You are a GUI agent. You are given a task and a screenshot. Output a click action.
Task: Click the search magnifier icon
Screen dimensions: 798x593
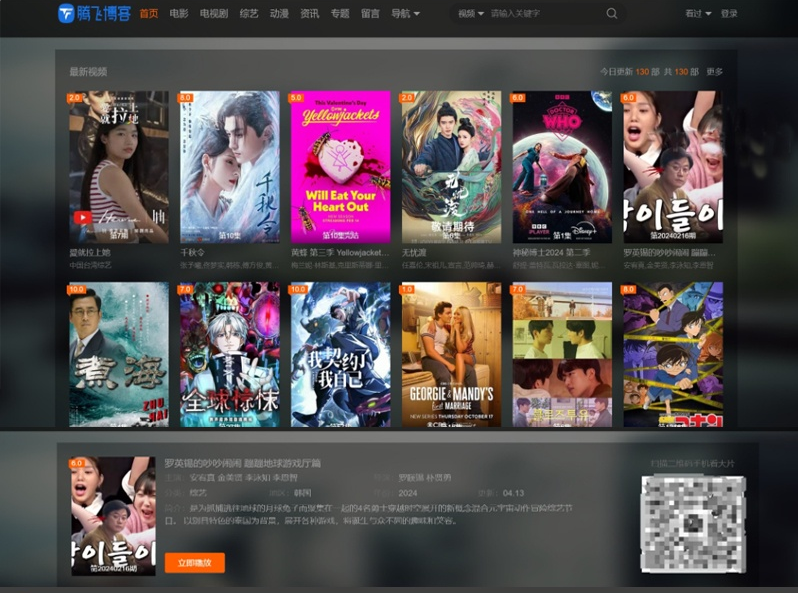point(612,14)
